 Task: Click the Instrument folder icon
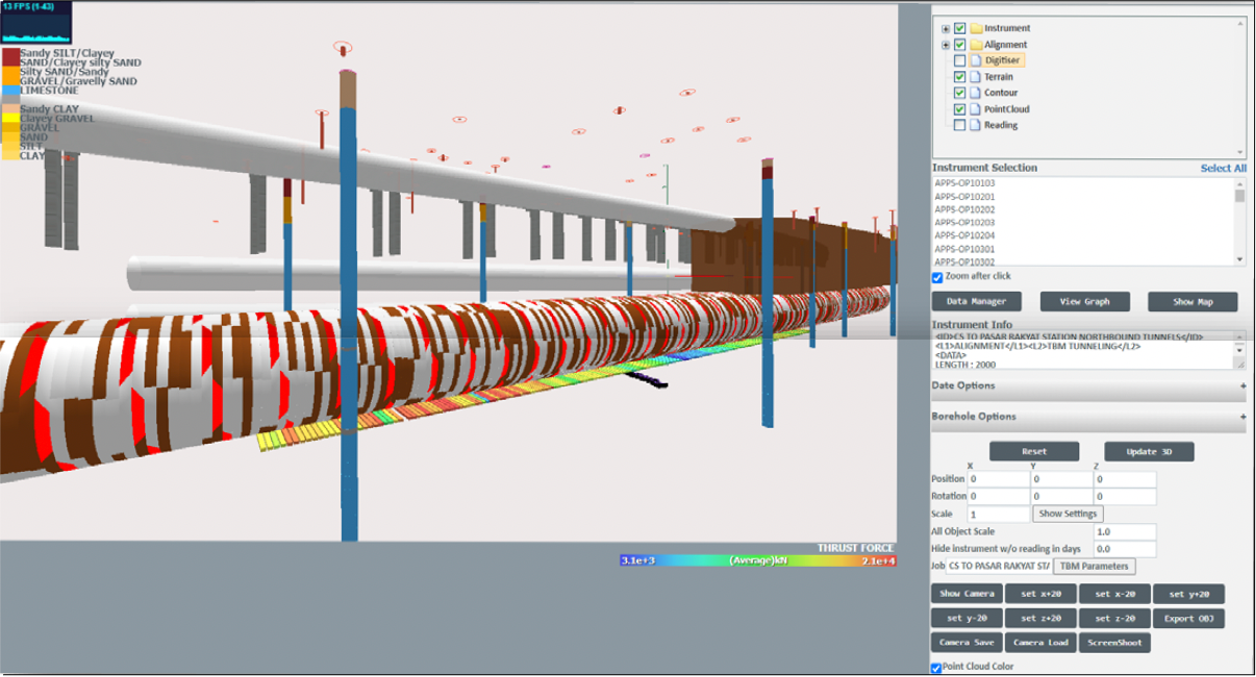(976, 28)
